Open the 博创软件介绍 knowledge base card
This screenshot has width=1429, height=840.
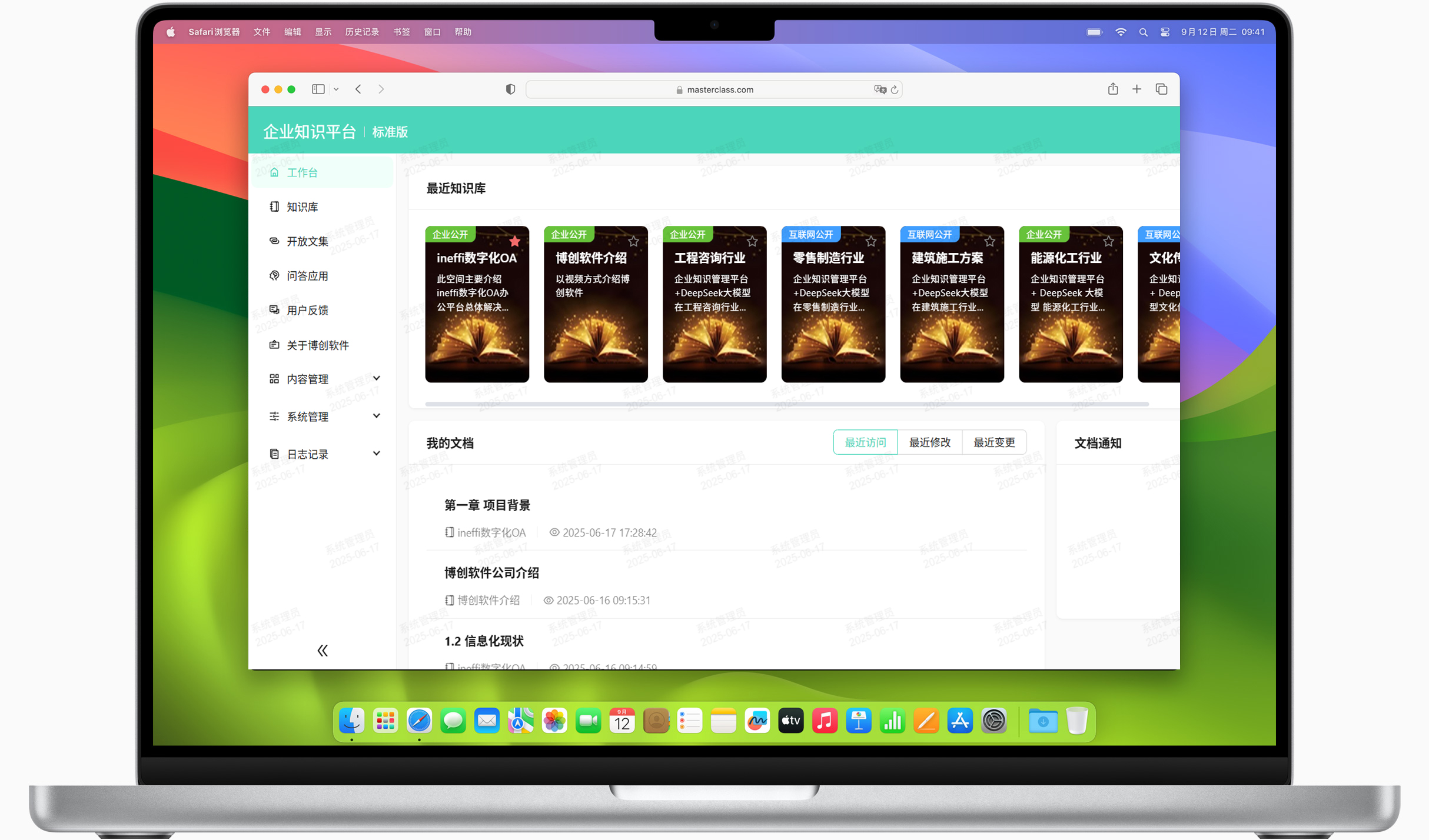tap(596, 304)
